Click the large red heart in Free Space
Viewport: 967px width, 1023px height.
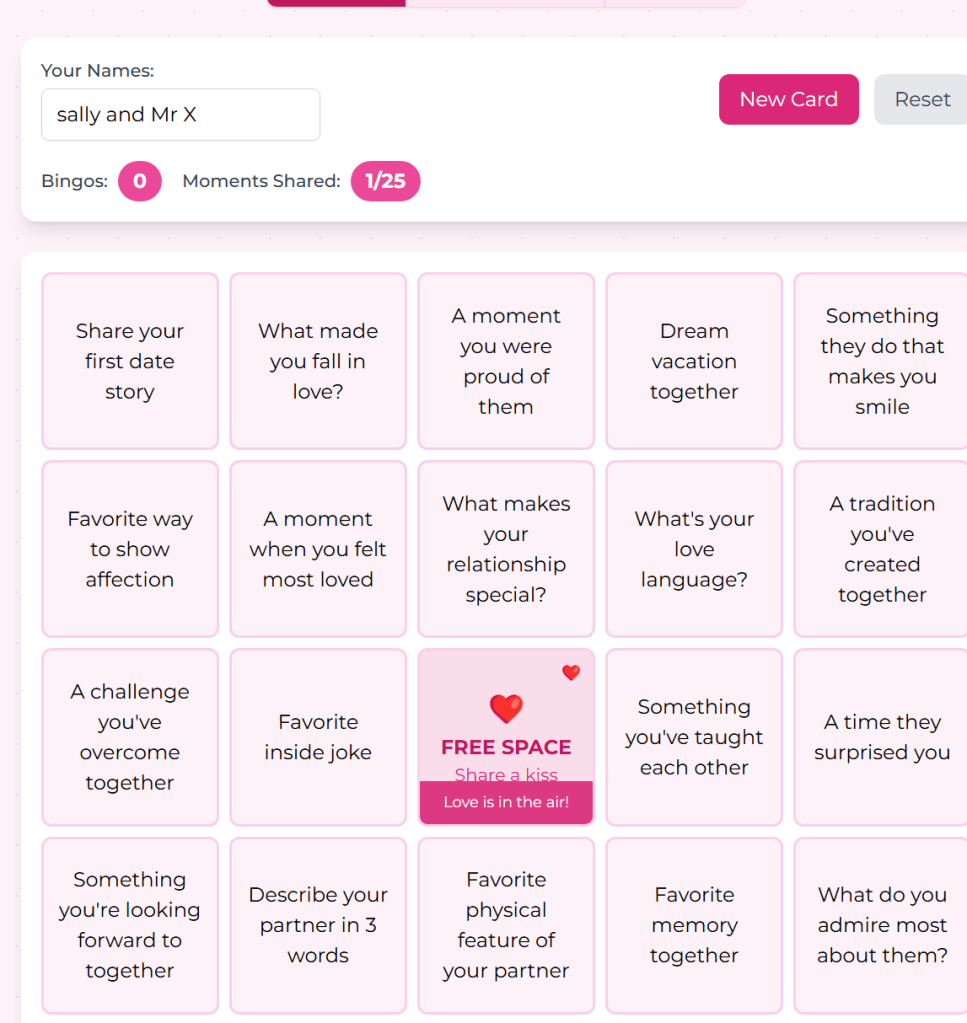click(506, 709)
